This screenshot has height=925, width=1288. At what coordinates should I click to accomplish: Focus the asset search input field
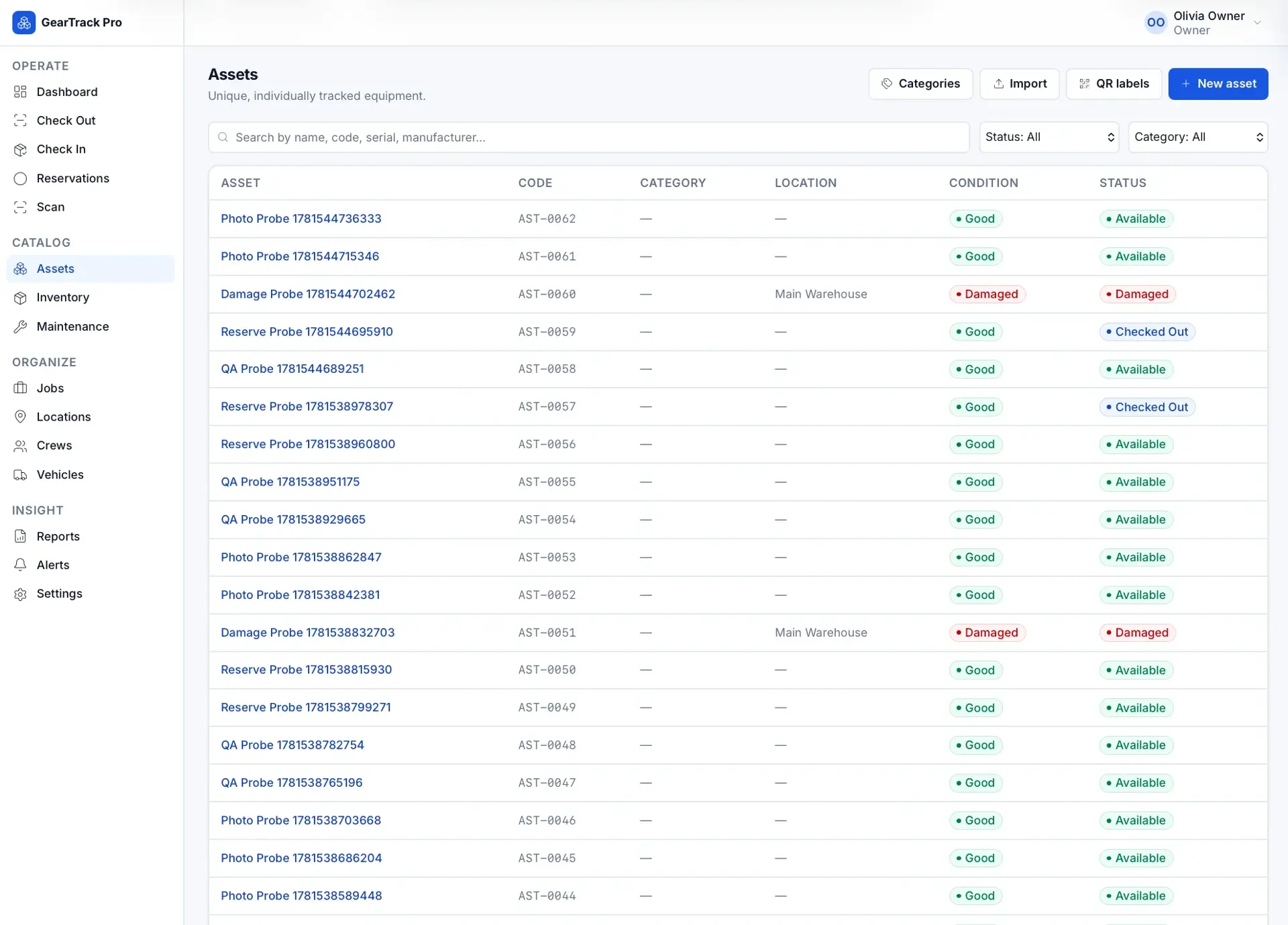589,138
